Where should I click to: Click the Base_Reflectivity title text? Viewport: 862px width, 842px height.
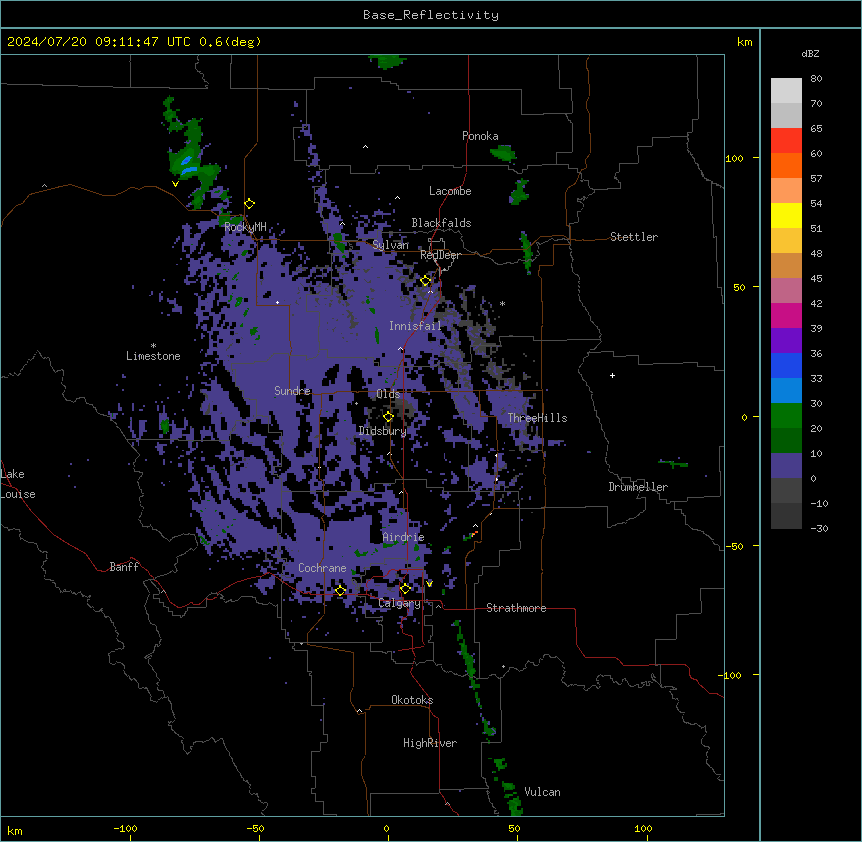pyautogui.click(x=431, y=15)
